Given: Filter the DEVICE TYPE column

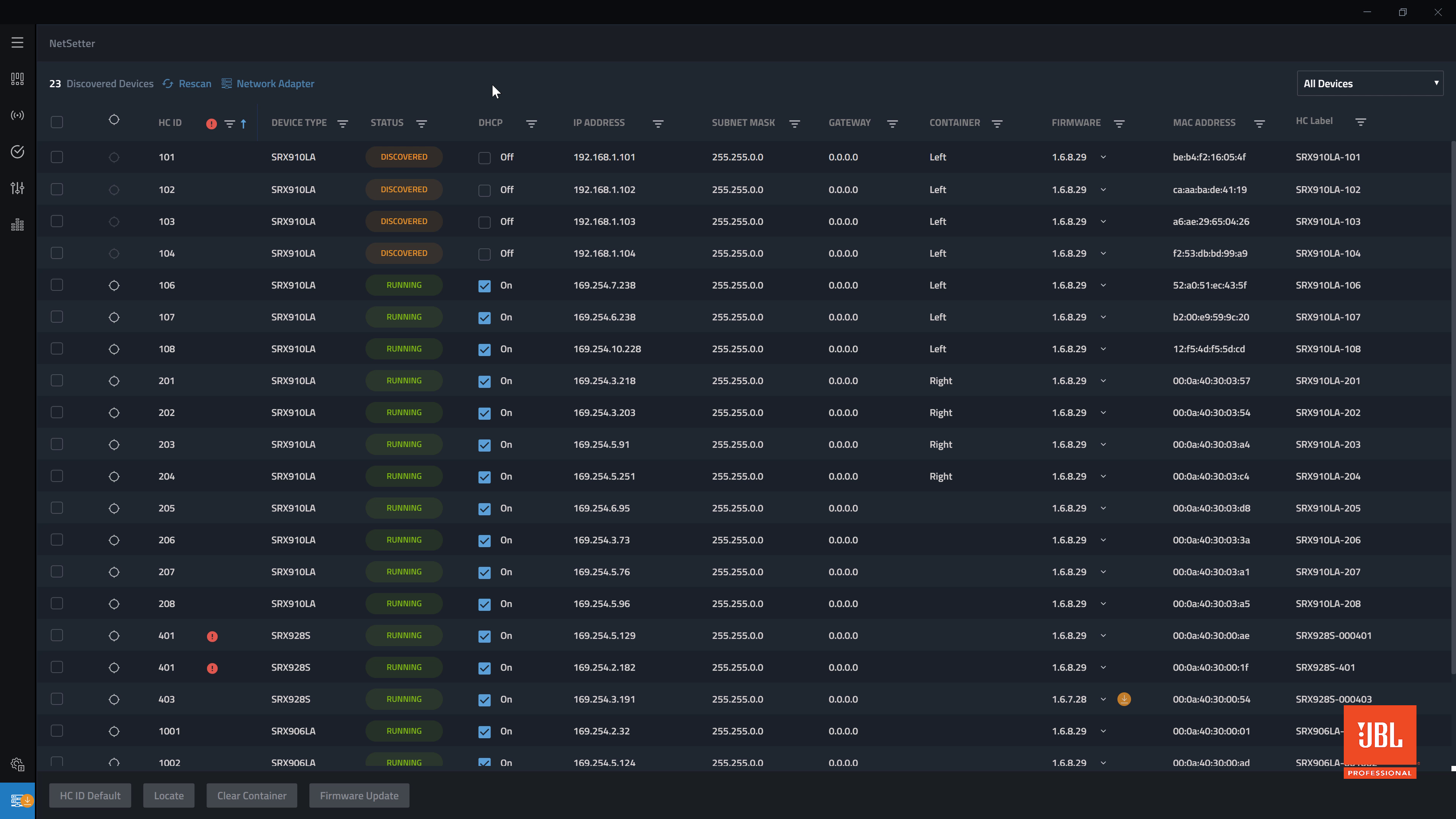Looking at the screenshot, I should (x=342, y=124).
